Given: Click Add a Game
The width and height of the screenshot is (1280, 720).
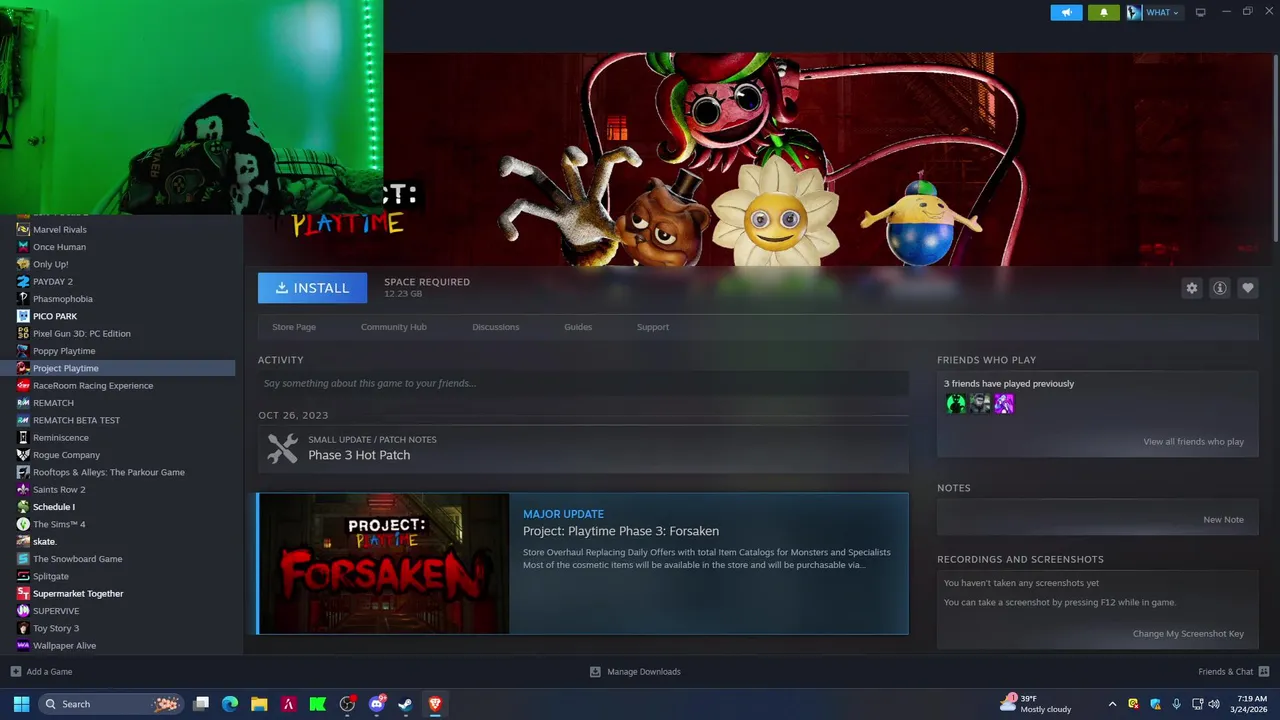Looking at the screenshot, I should (41, 672).
